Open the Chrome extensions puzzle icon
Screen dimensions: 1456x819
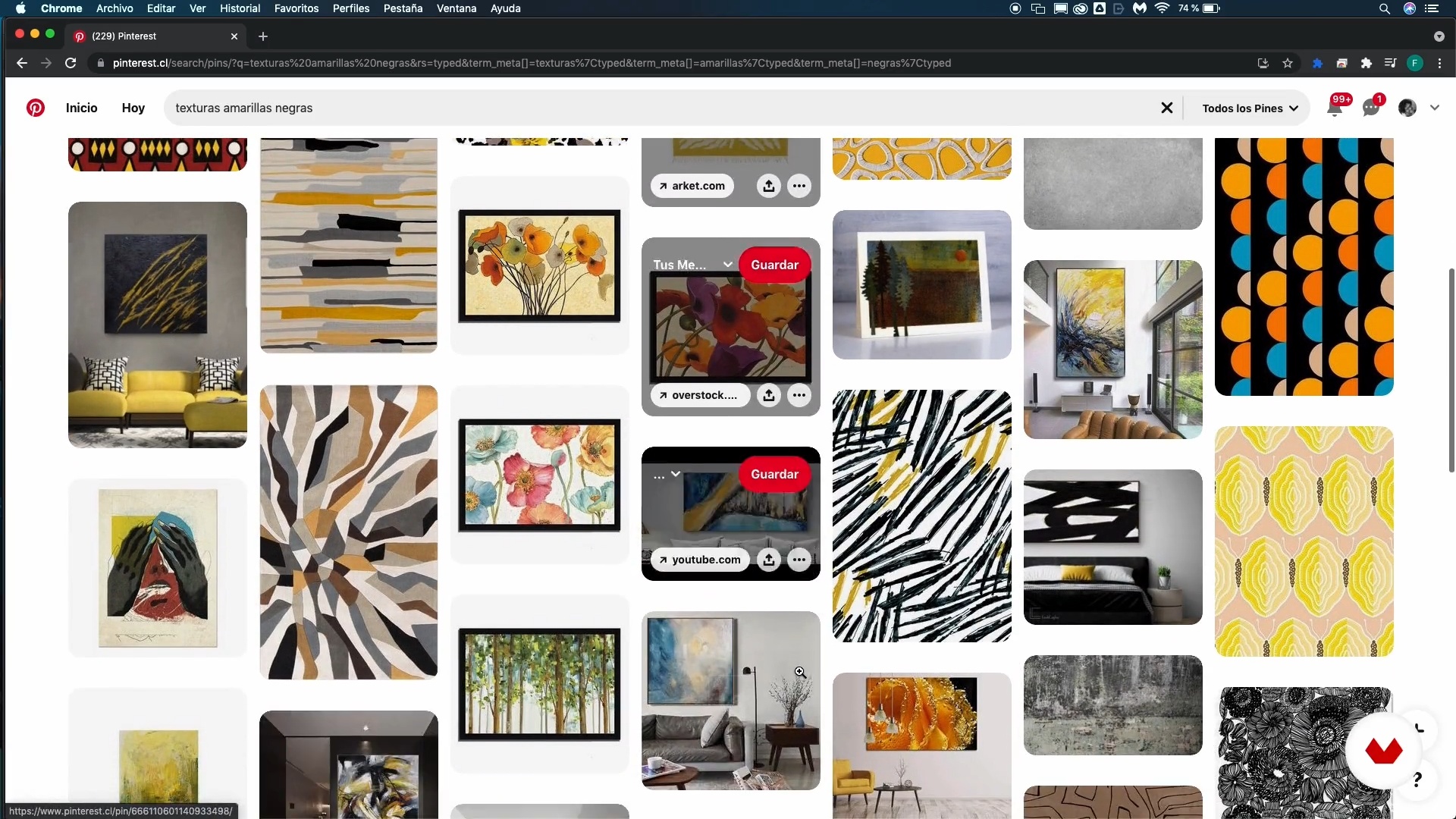pyautogui.click(x=1367, y=63)
